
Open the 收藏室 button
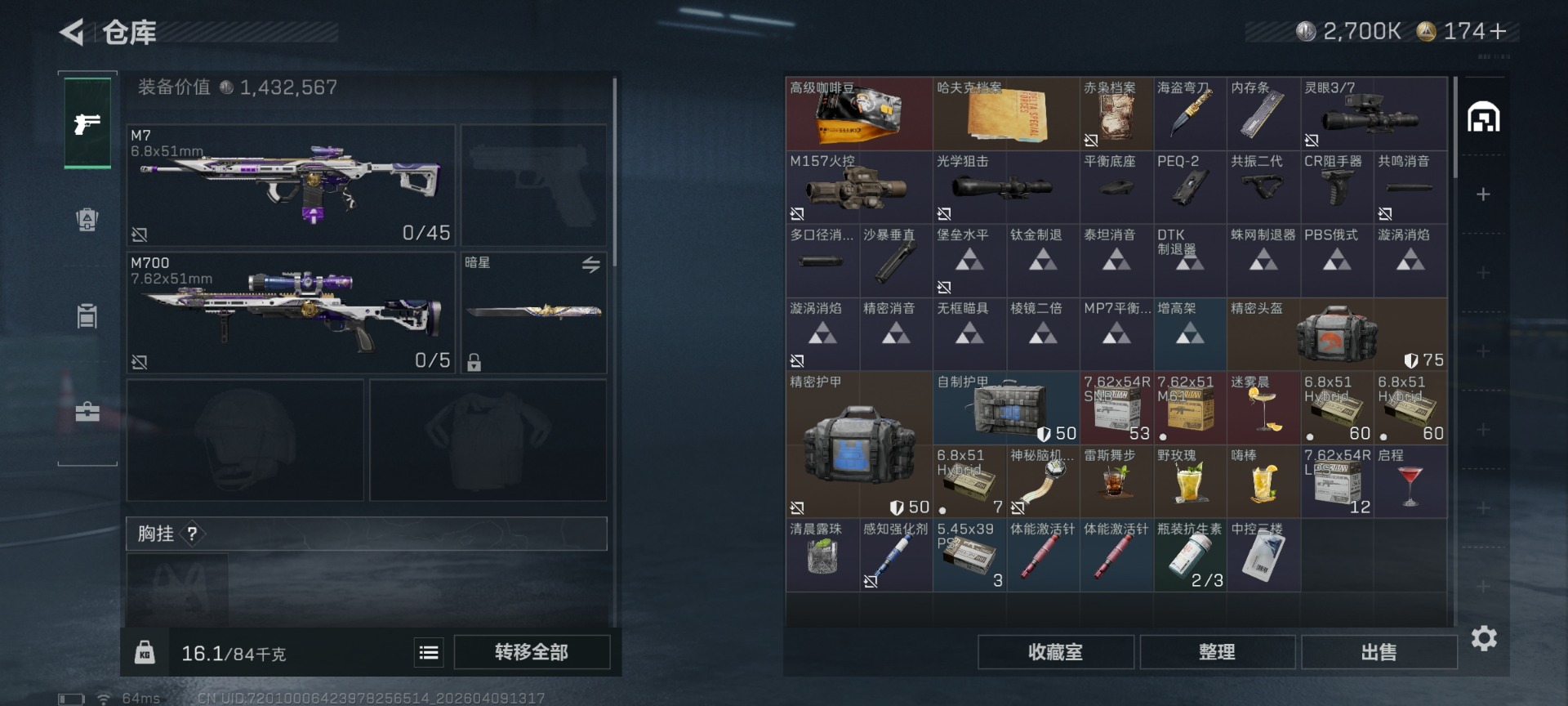coord(1055,652)
